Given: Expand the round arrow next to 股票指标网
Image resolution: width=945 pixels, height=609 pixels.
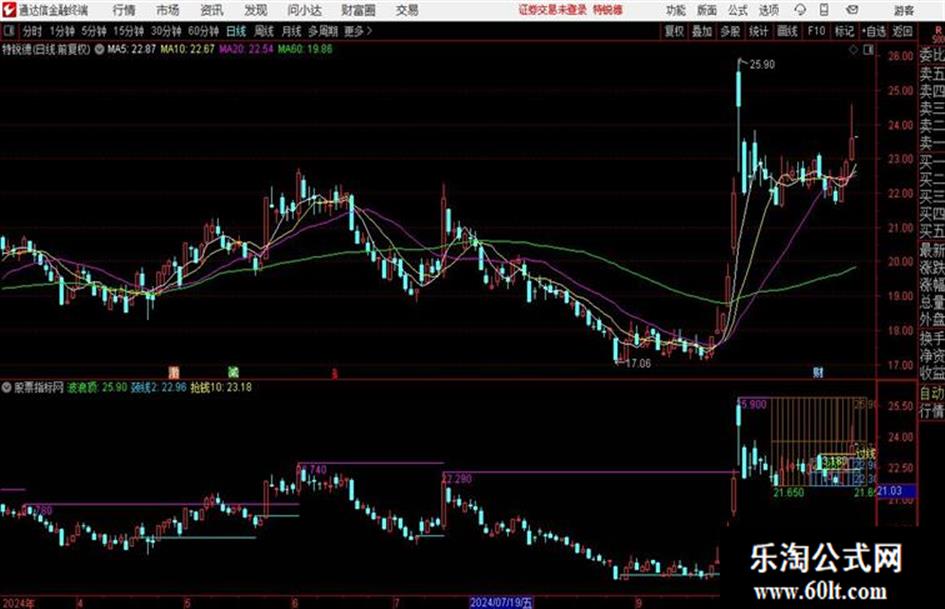Looking at the screenshot, I should point(7,388).
